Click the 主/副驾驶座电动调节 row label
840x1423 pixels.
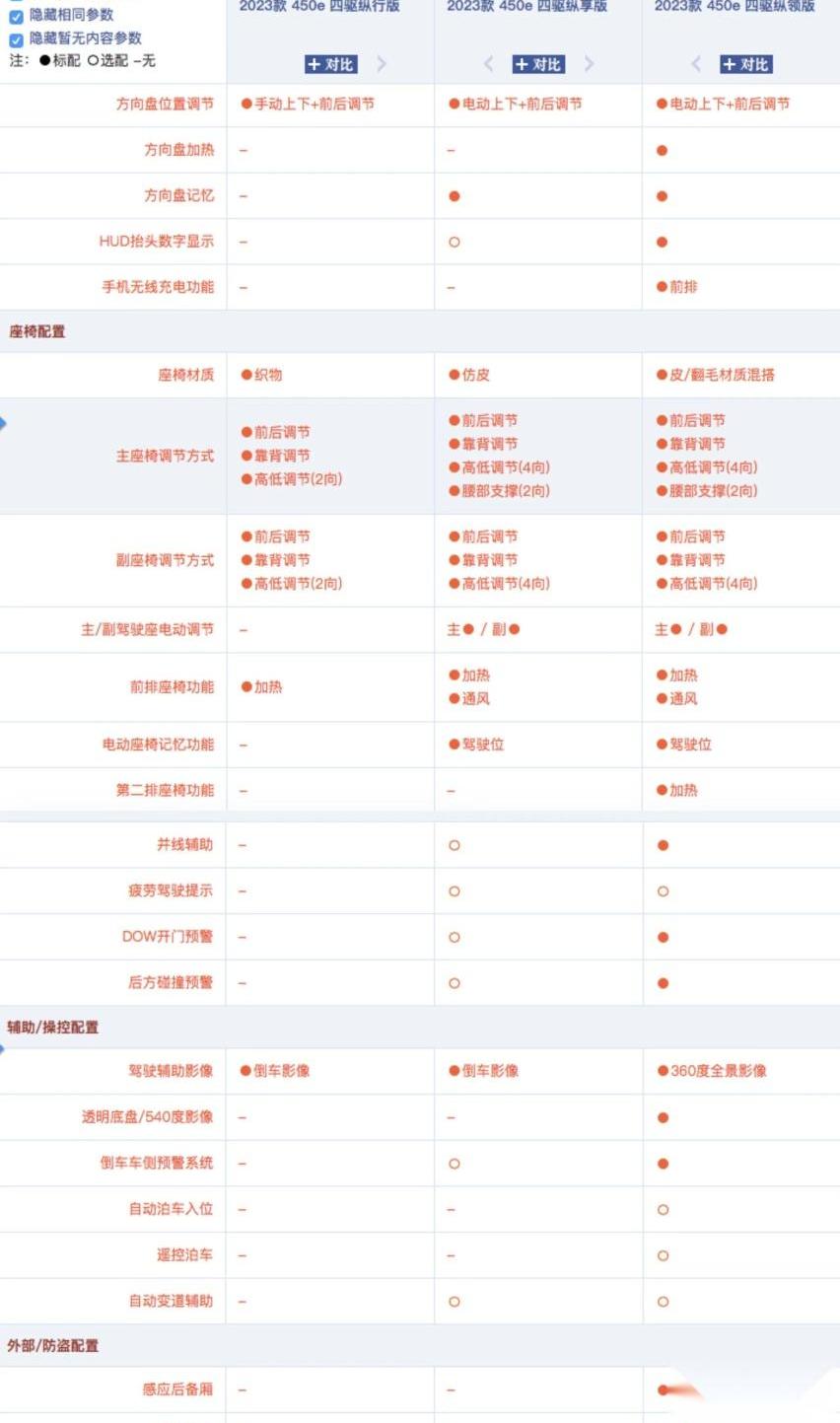coord(147,629)
